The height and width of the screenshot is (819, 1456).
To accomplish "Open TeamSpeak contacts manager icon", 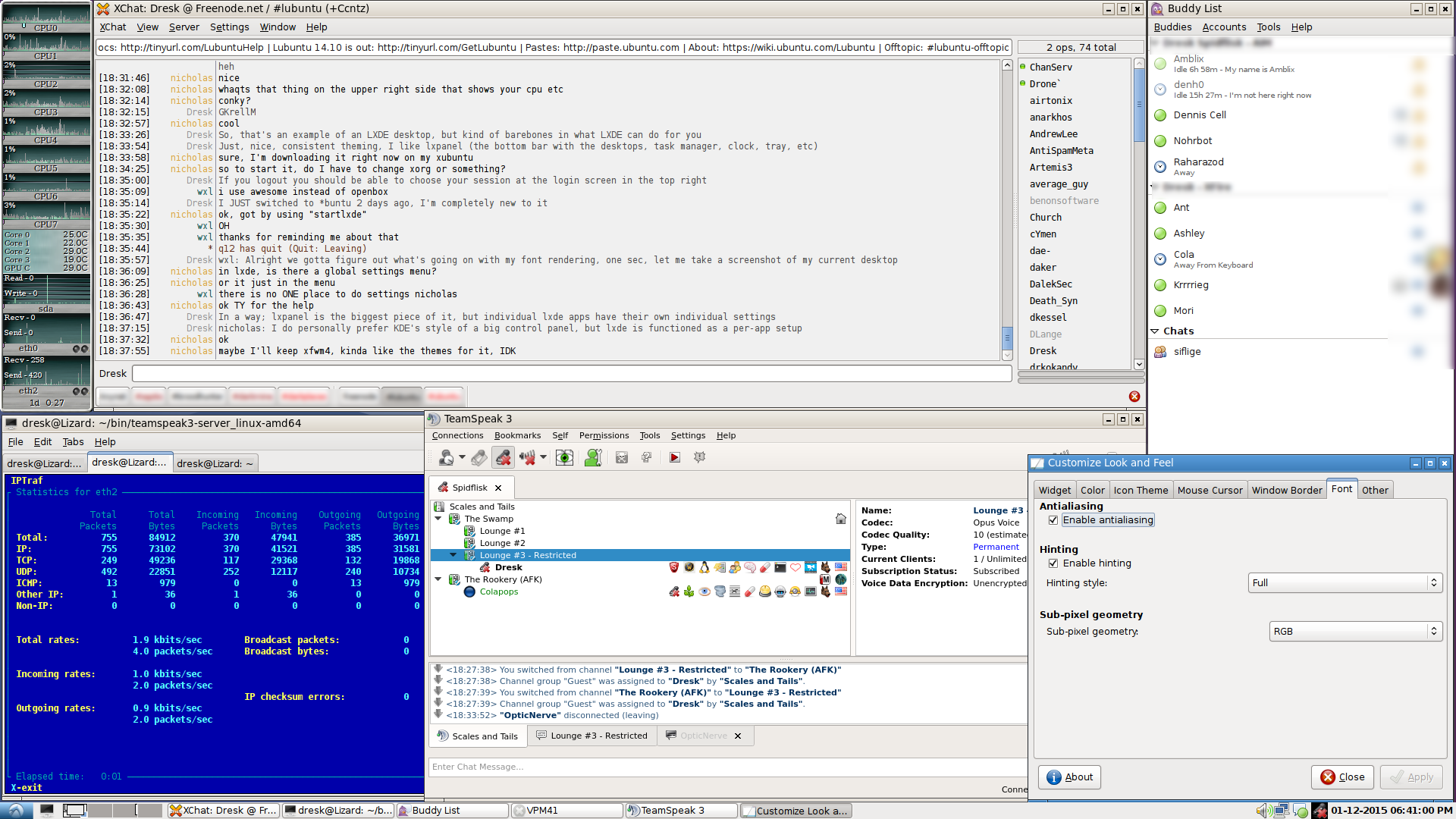I will [593, 457].
